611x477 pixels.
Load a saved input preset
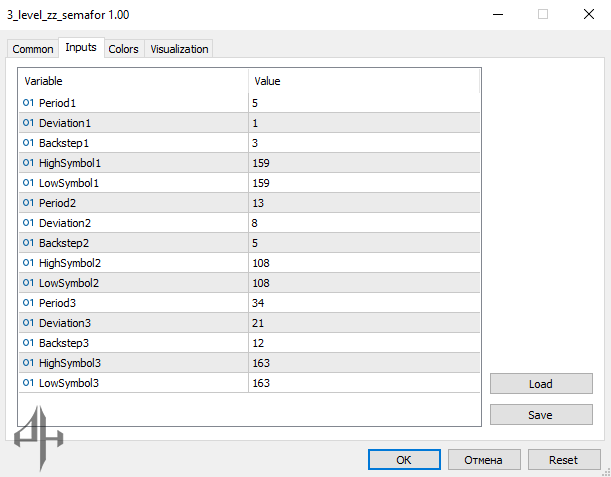[541, 384]
